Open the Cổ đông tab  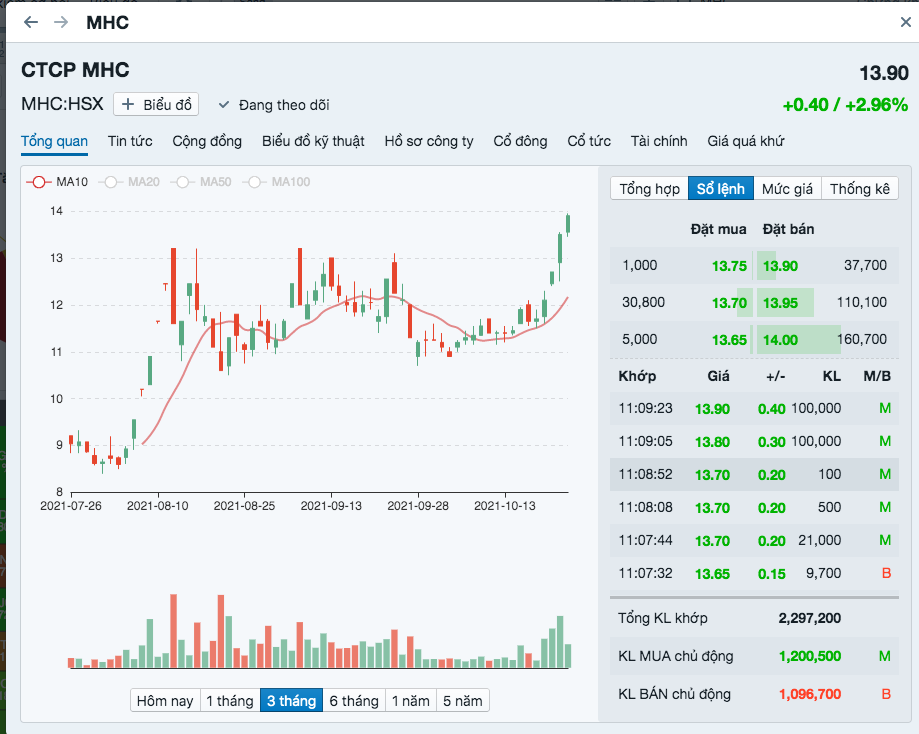point(520,141)
